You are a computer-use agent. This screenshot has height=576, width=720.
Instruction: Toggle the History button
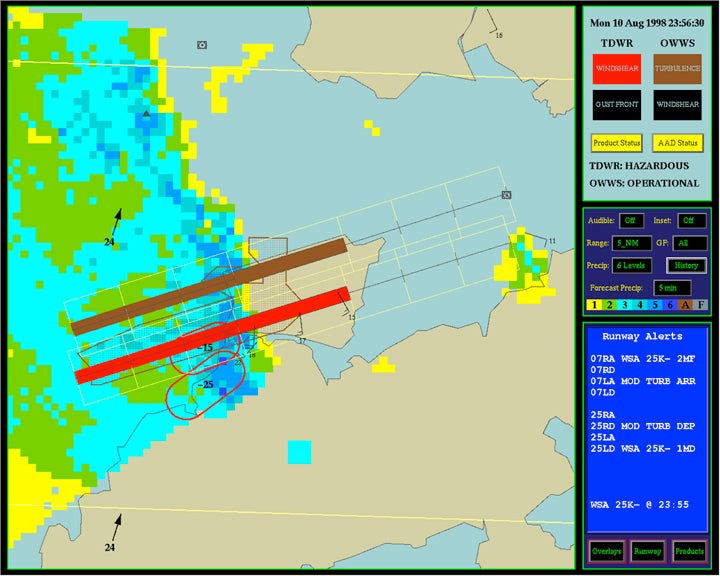coord(686,265)
